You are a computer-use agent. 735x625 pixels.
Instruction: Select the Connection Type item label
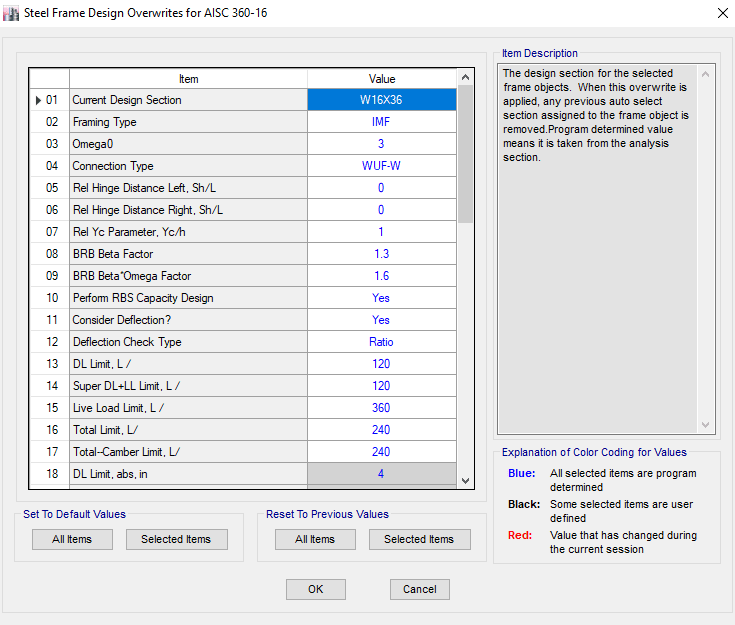pos(188,166)
